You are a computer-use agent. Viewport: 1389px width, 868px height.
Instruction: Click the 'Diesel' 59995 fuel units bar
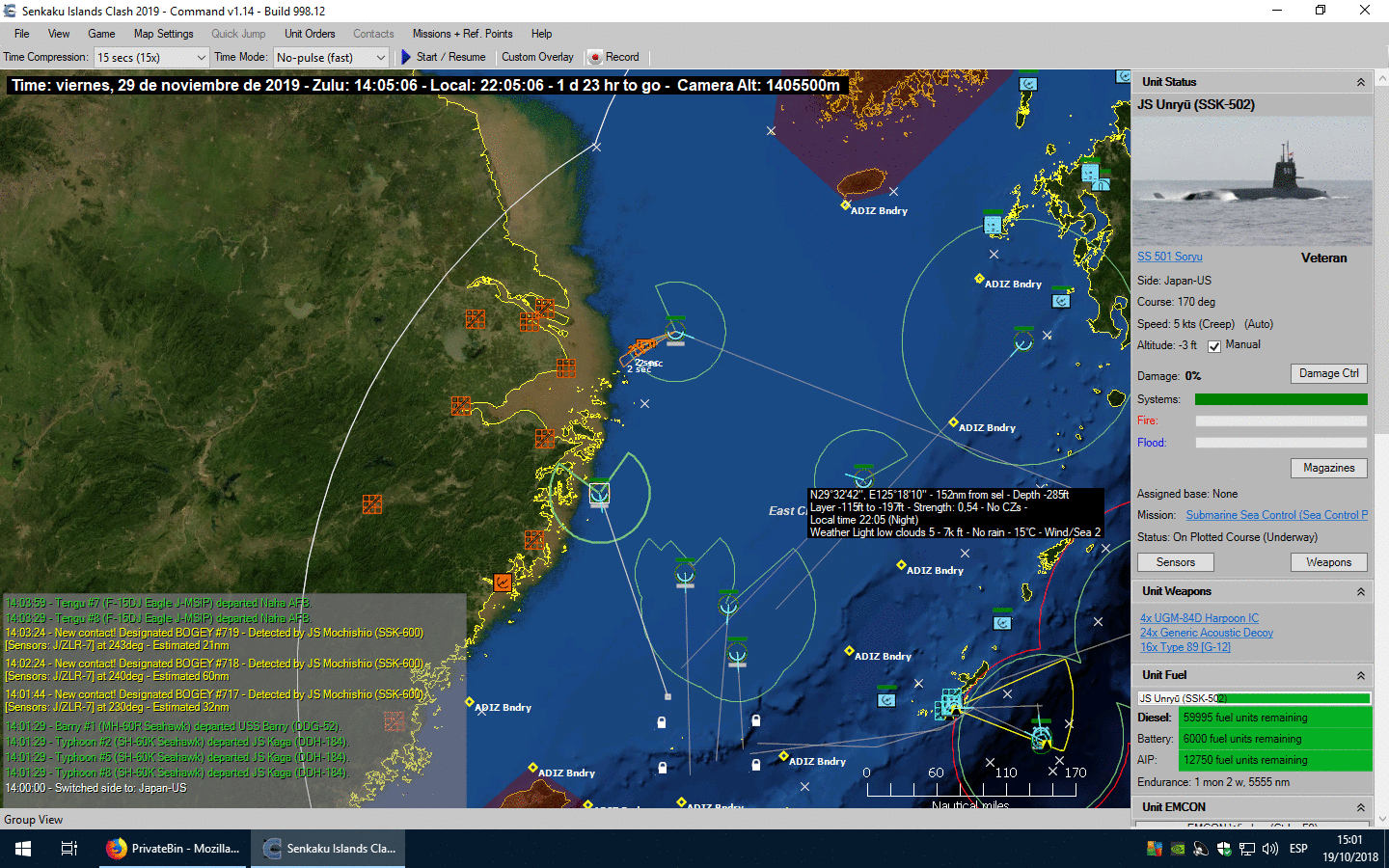[x=1275, y=718]
